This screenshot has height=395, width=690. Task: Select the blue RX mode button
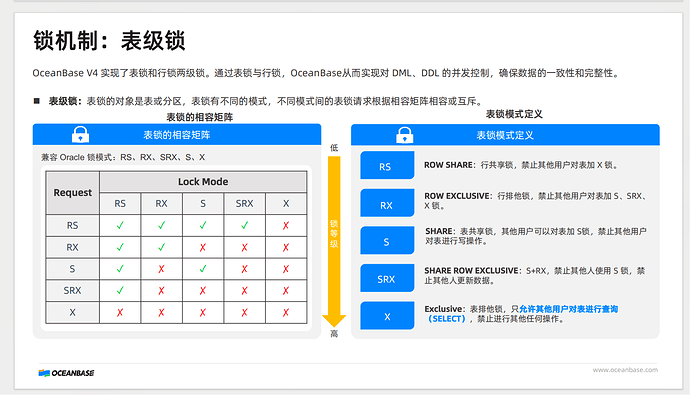[x=387, y=203]
